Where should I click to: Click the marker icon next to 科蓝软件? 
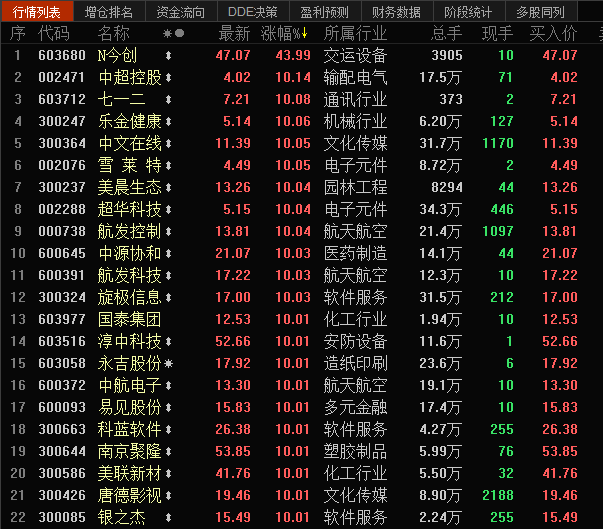tap(169, 429)
